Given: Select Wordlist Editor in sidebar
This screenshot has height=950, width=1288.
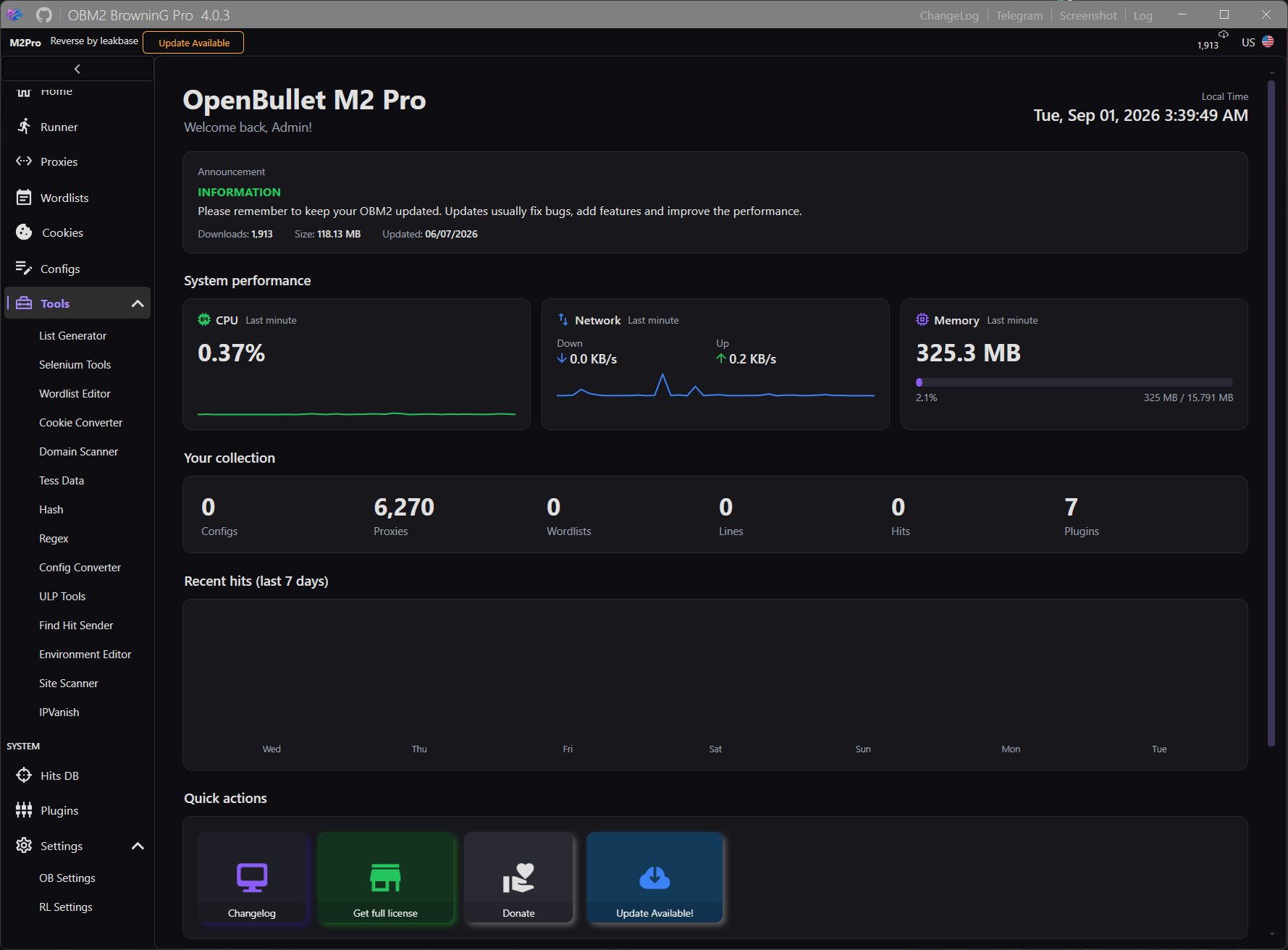Looking at the screenshot, I should click(x=75, y=394).
